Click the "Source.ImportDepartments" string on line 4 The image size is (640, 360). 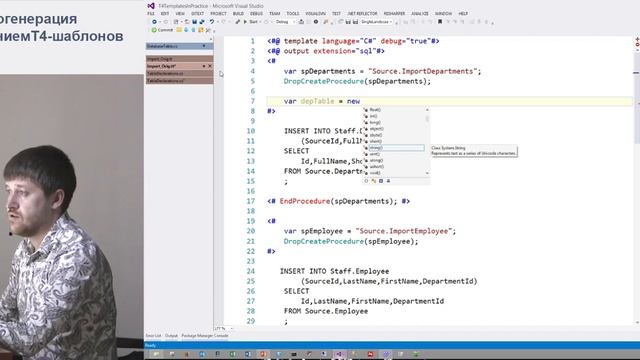(x=423, y=71)
